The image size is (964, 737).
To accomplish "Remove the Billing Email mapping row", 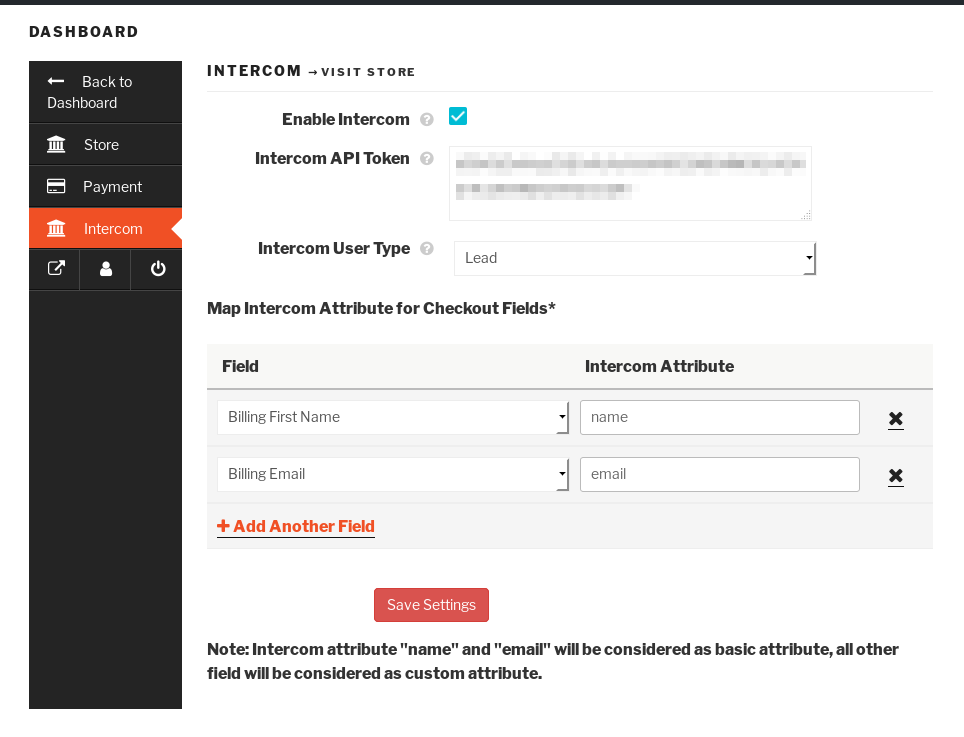I will [896, 476].
